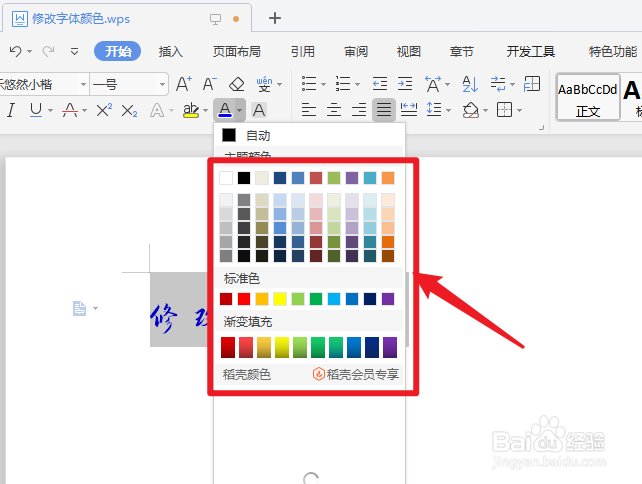Image resolution: width=642 pixels, height=484 pixels.
Task: Open quick access toolbar customize arrow
Action: click(x=75, y=52)
